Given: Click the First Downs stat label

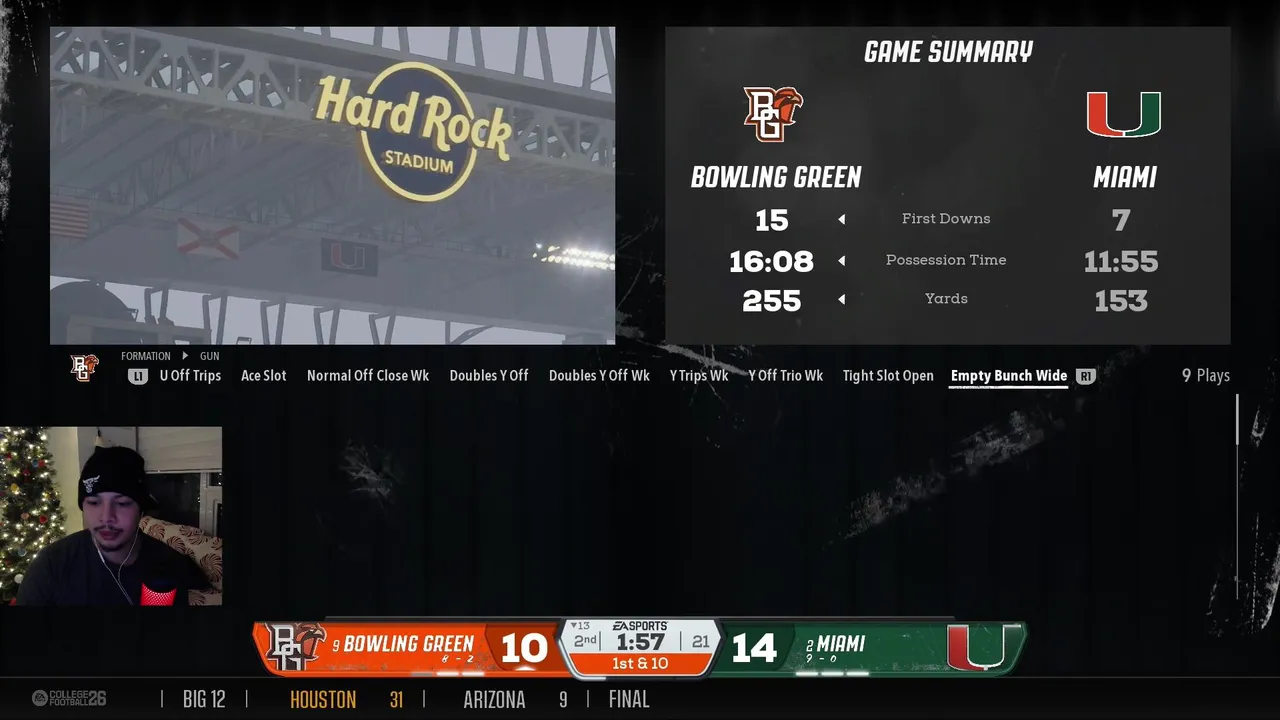Looking at the screenshot, I should coord(946,219).
